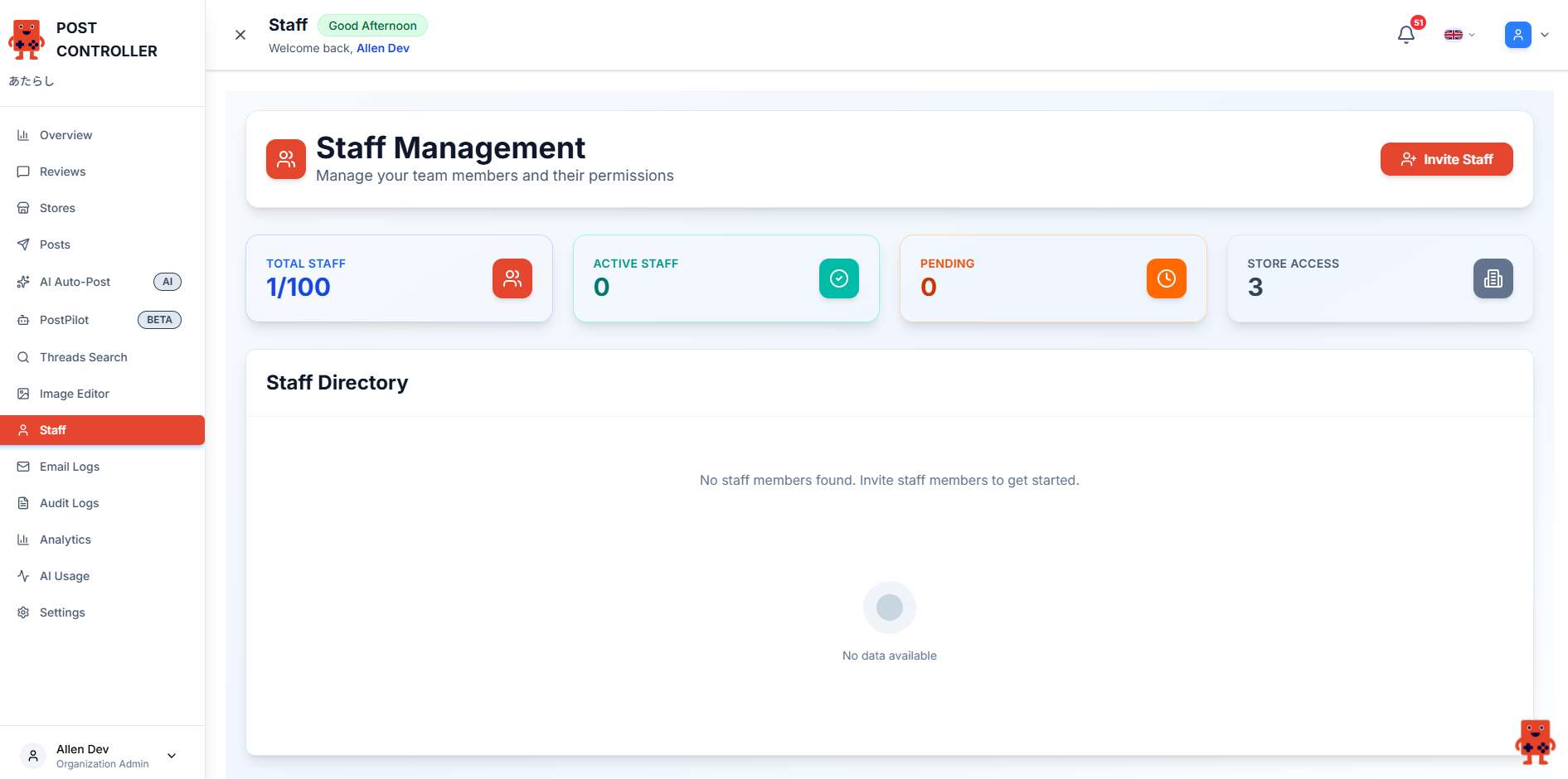This screenshot has width=1568, height=779.
Task: Go to Reviews in the sidebar
Action: pyautogui.click(x=62, y=172)
